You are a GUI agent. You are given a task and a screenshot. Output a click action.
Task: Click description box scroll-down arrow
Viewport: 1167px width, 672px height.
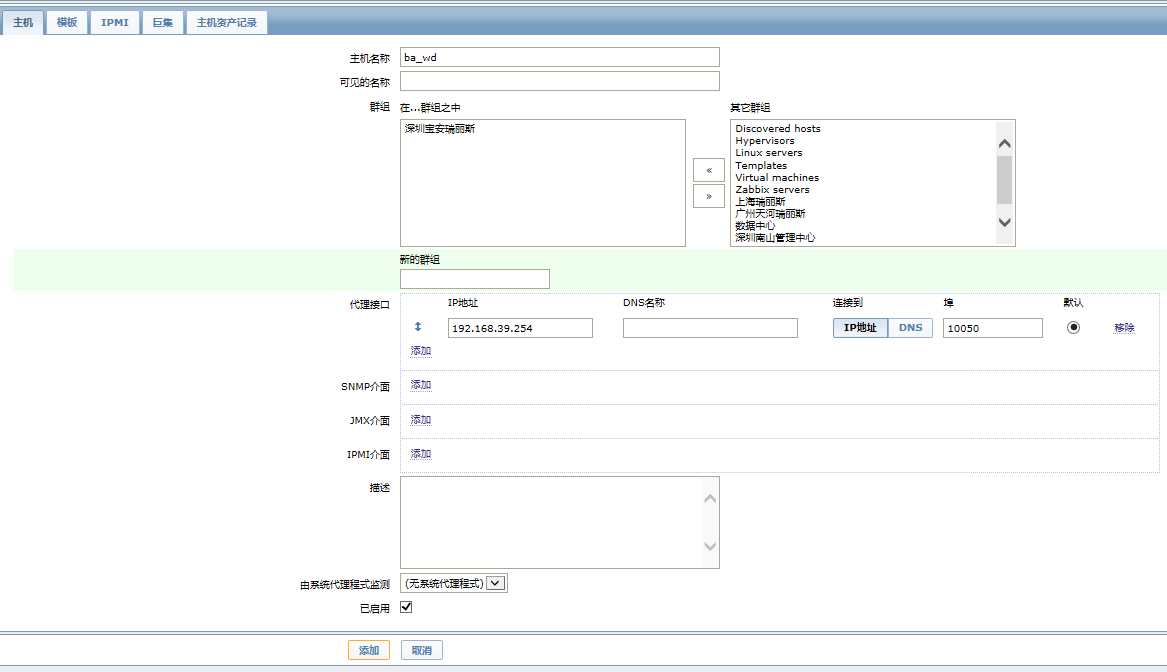(710, 546)
